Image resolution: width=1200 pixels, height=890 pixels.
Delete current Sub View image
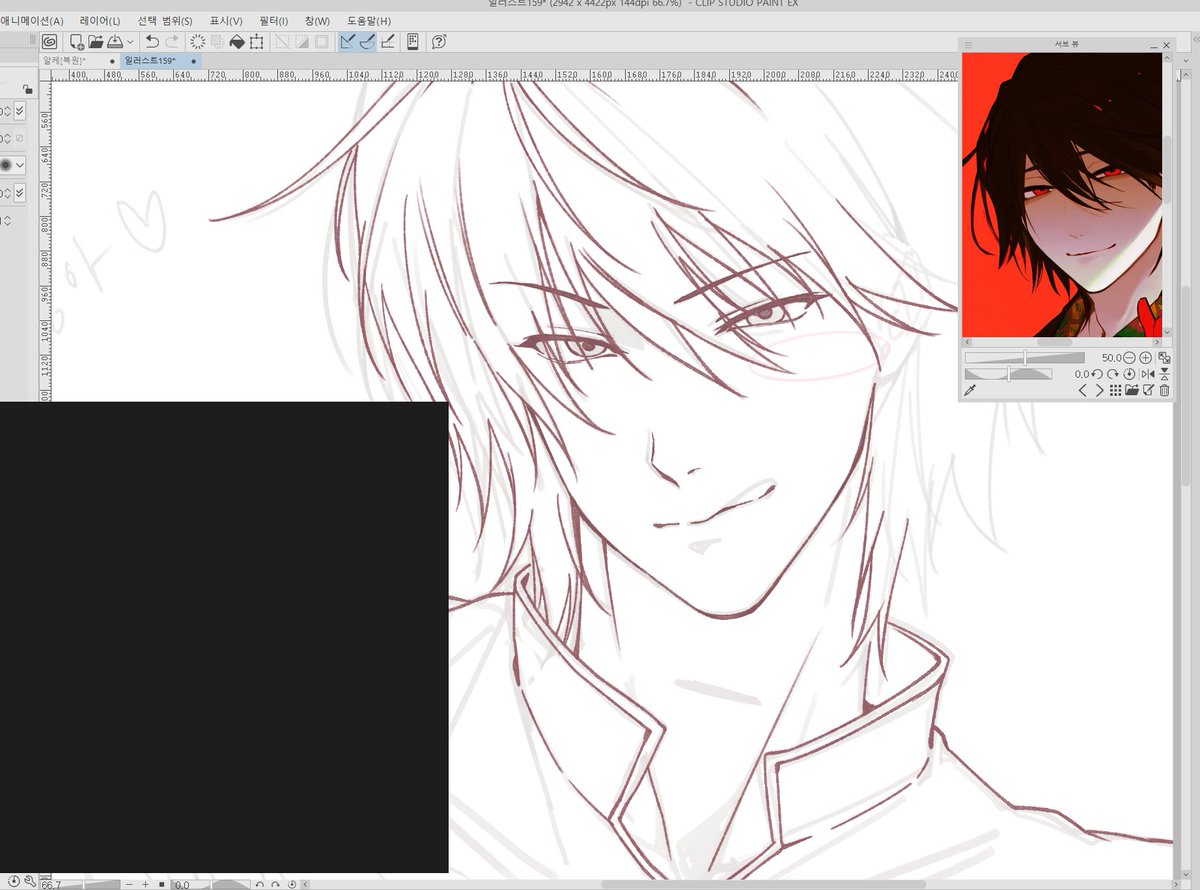[1165, 390]
